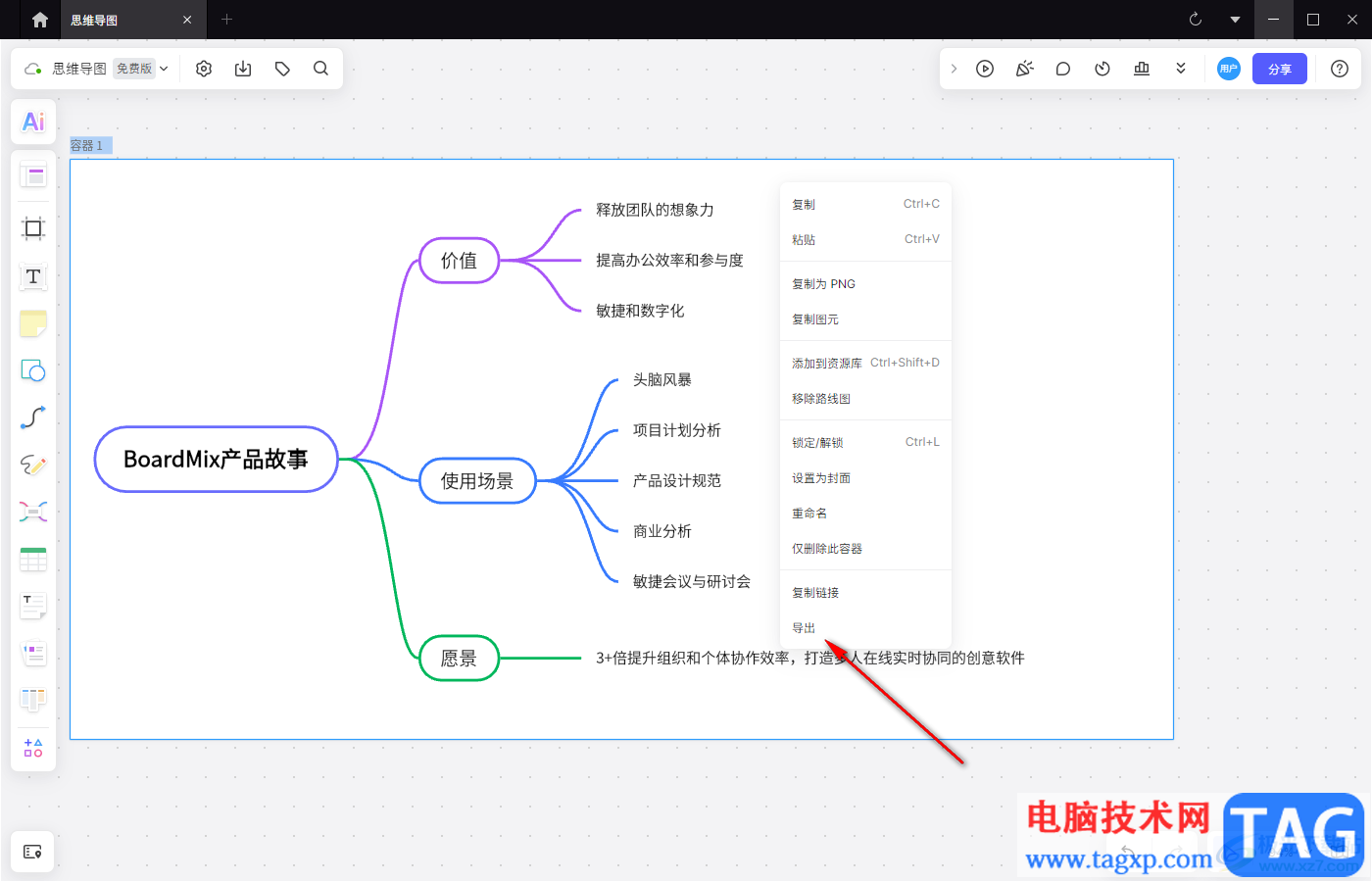Select the Text tool
The image size is (1372, 882).
[33, 276]
